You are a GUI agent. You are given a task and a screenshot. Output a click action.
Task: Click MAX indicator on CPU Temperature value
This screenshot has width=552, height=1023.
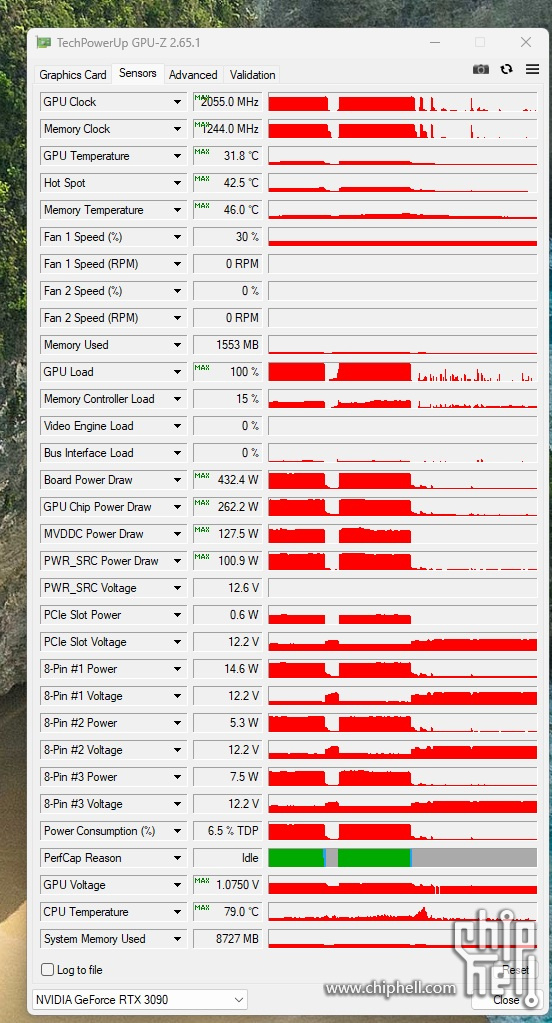202,907
